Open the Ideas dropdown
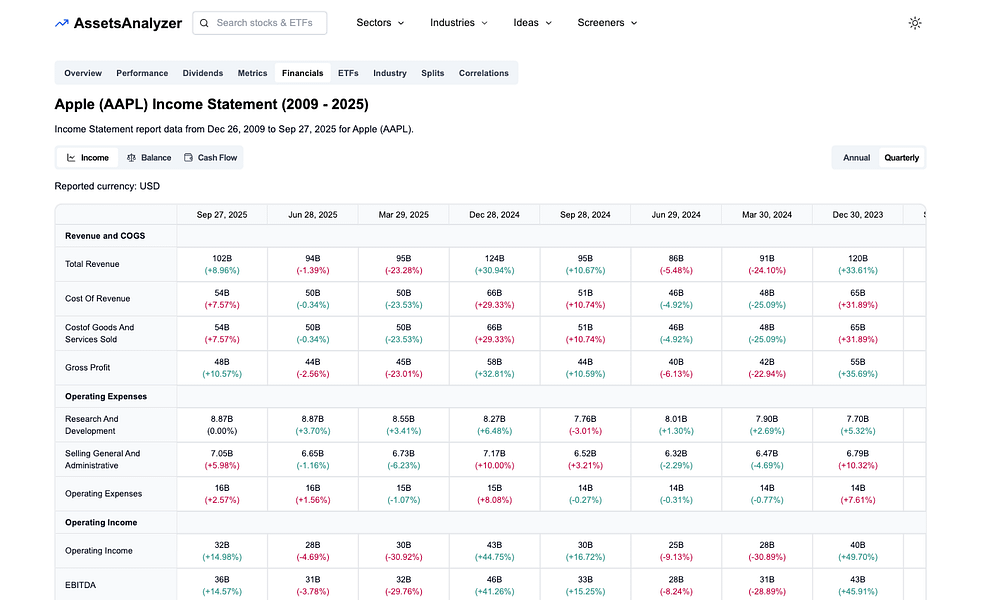Viewport: 981px width, 600px height. pos(532,22)
